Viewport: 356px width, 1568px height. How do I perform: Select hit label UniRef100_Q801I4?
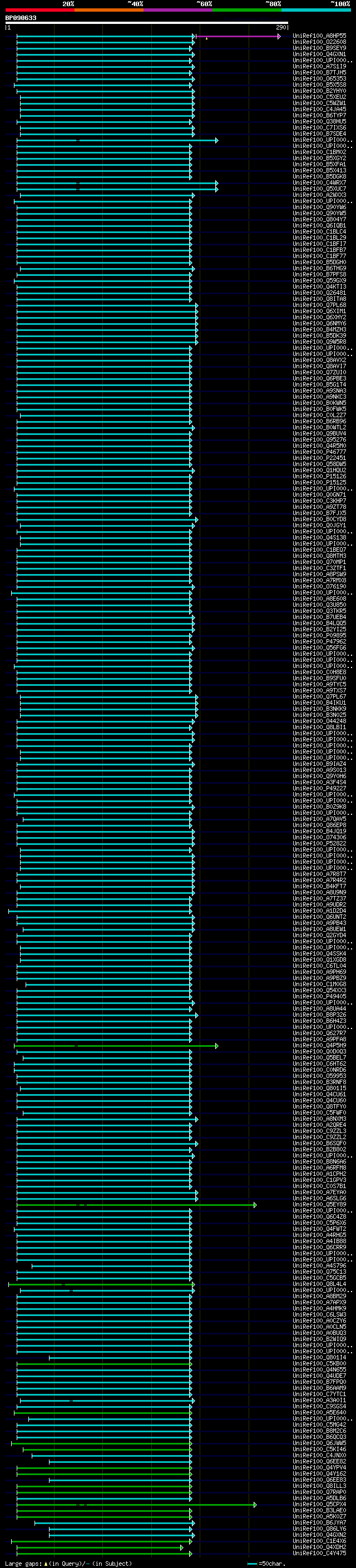(x=319, y=1357)
